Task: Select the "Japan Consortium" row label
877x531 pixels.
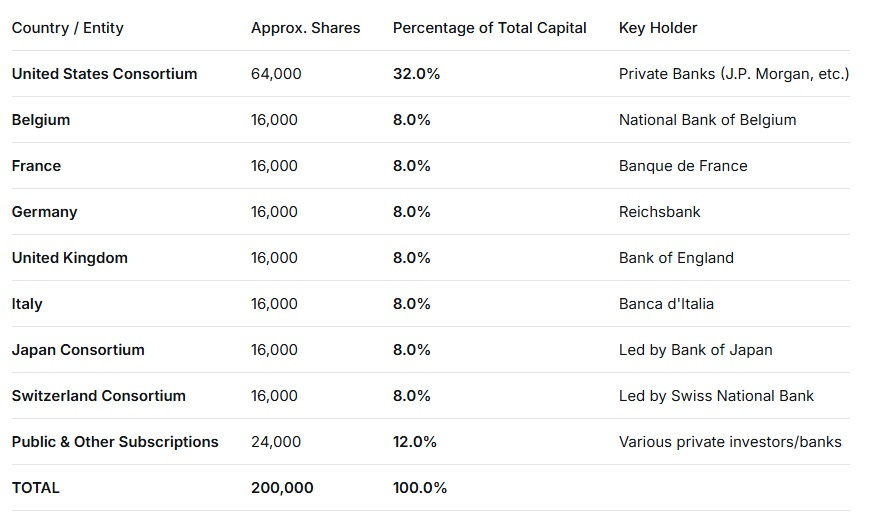Action: click(78, 350)
